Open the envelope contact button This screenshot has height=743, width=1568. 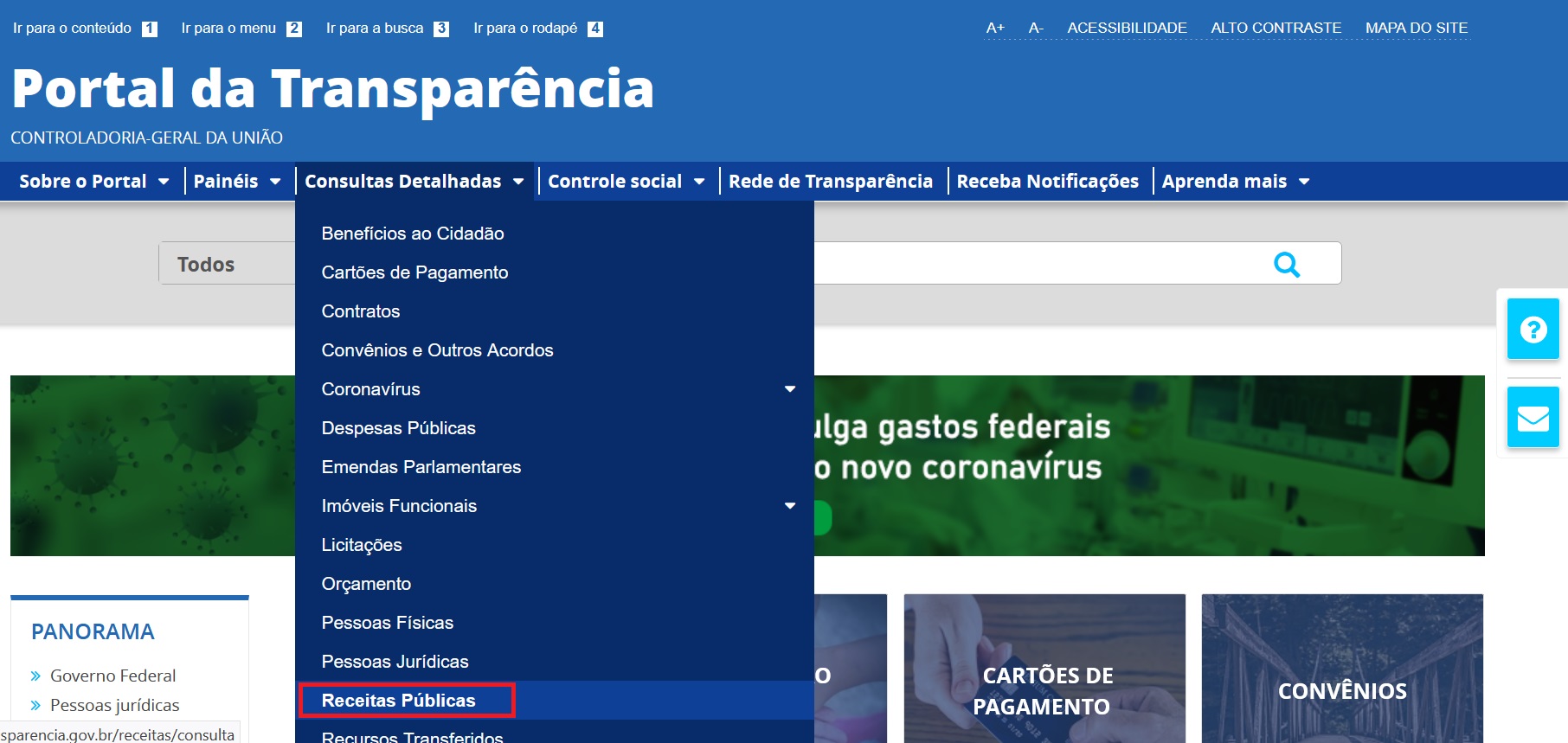click(1533, 418)
